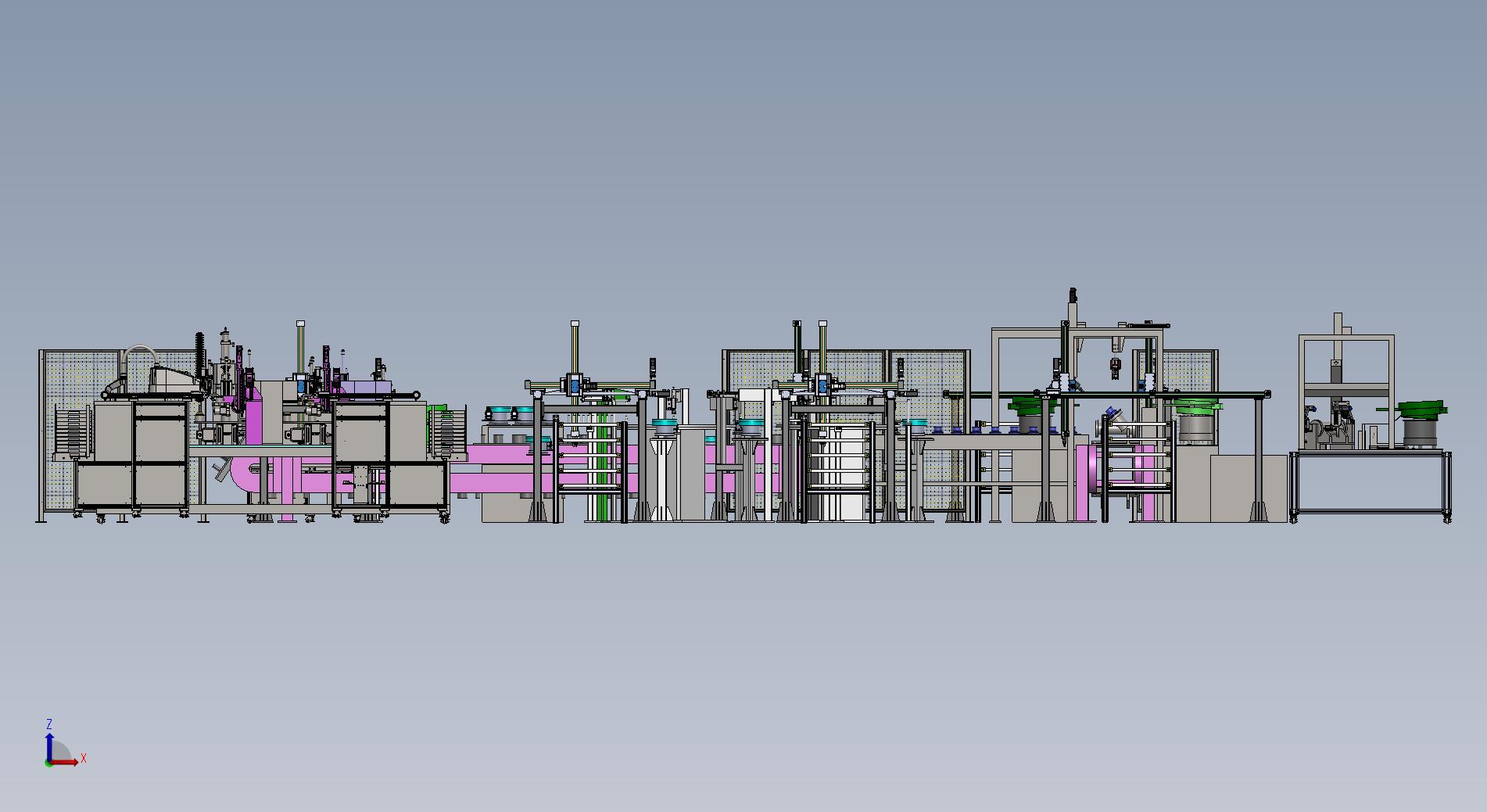Select the green vibratory bowl feeder on far-right station
The height and width of the screenshot is (812, 1487).
coord(1422,410)
